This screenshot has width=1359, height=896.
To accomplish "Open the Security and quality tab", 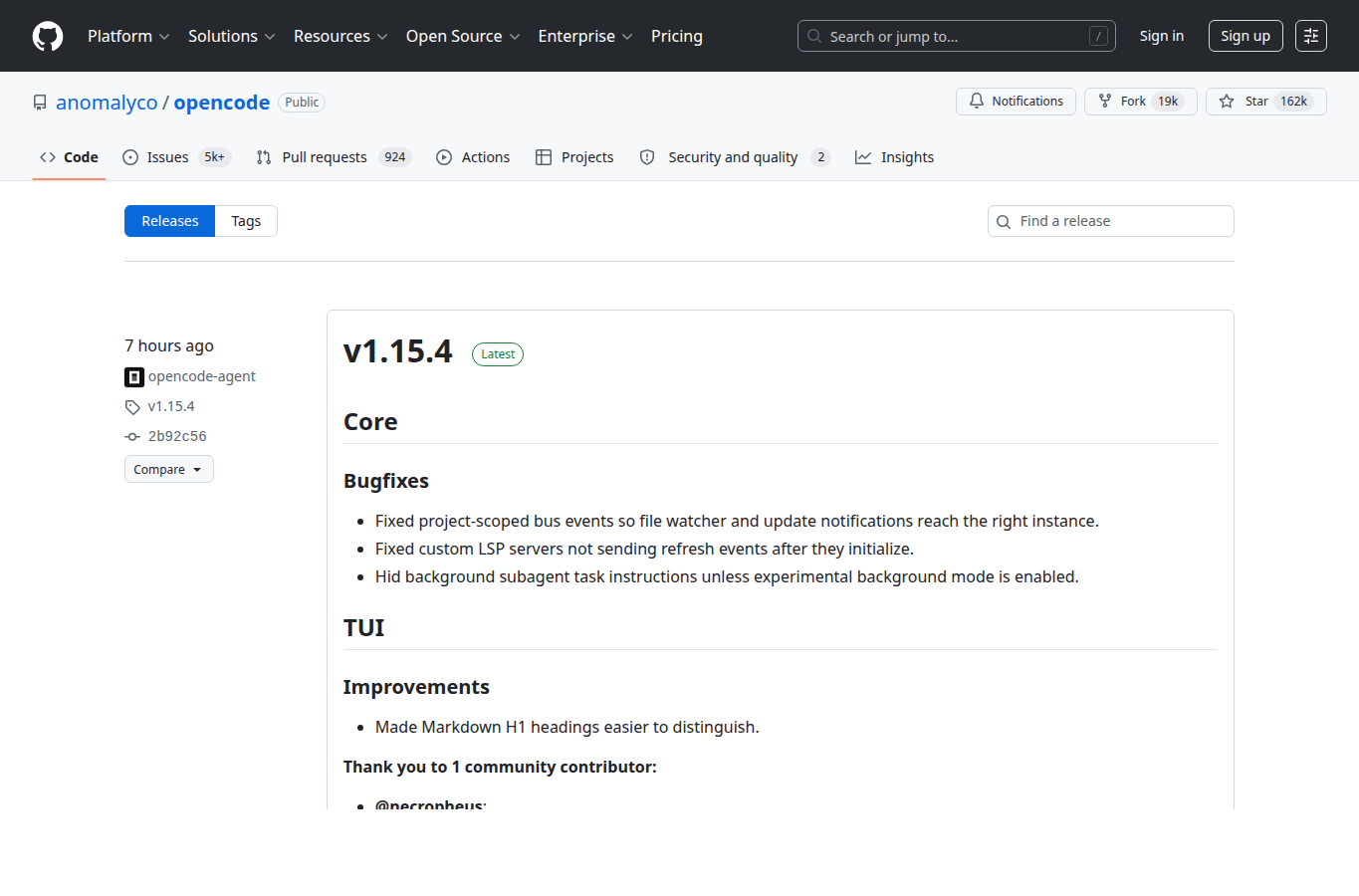I will click(x=735, y=157).
